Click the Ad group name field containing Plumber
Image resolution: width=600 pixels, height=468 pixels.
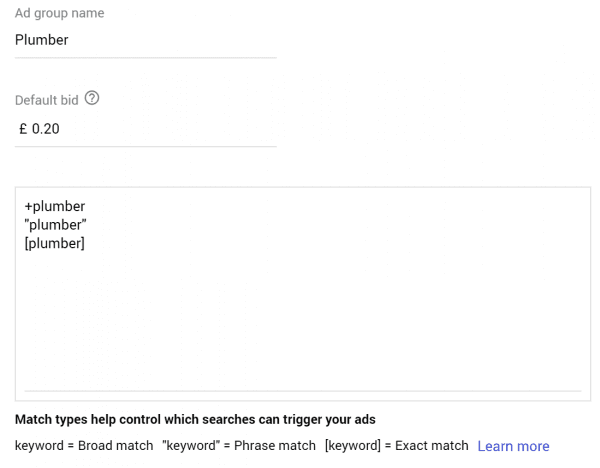[x=145, y=40]
